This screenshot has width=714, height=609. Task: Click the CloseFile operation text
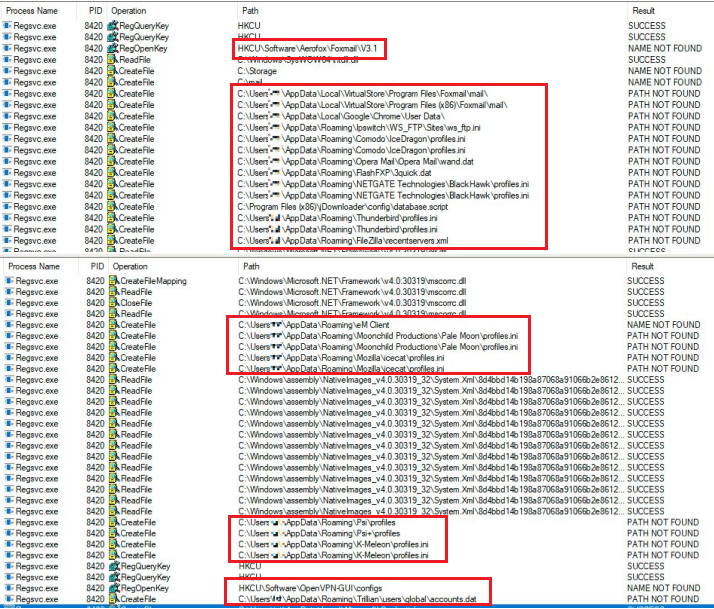(136, 303)
